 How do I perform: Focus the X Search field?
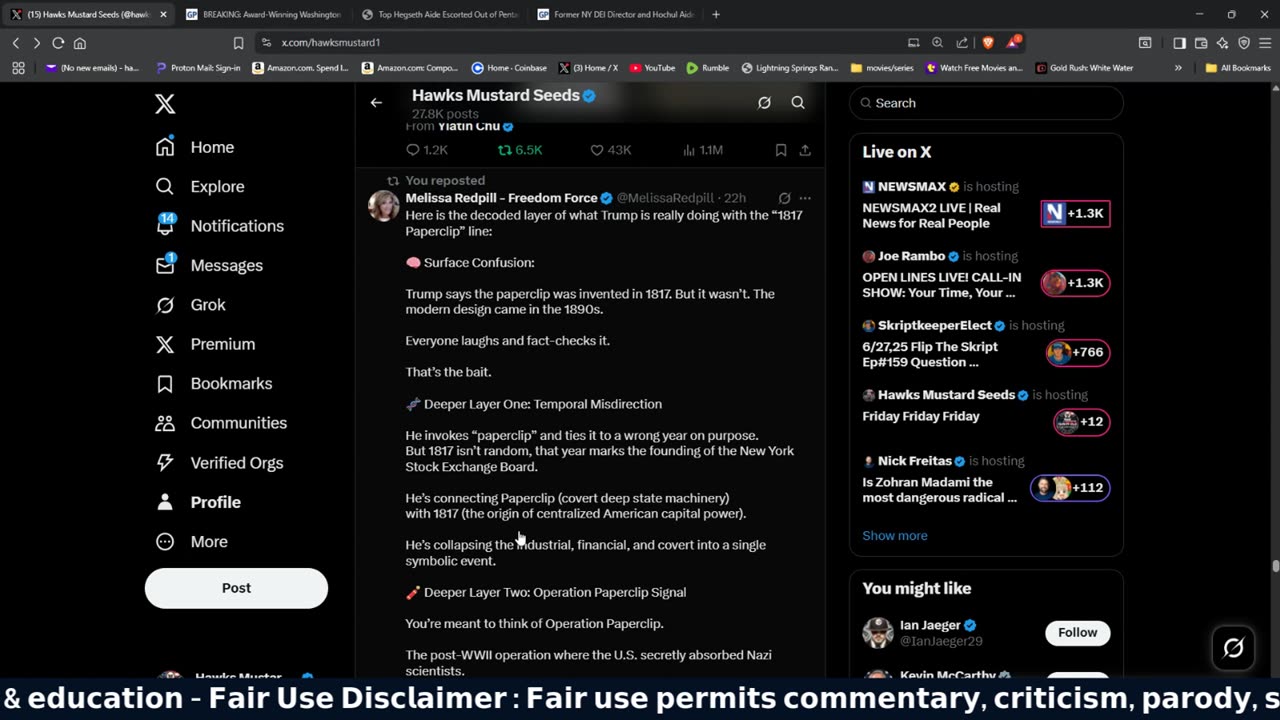click(986, 103)
